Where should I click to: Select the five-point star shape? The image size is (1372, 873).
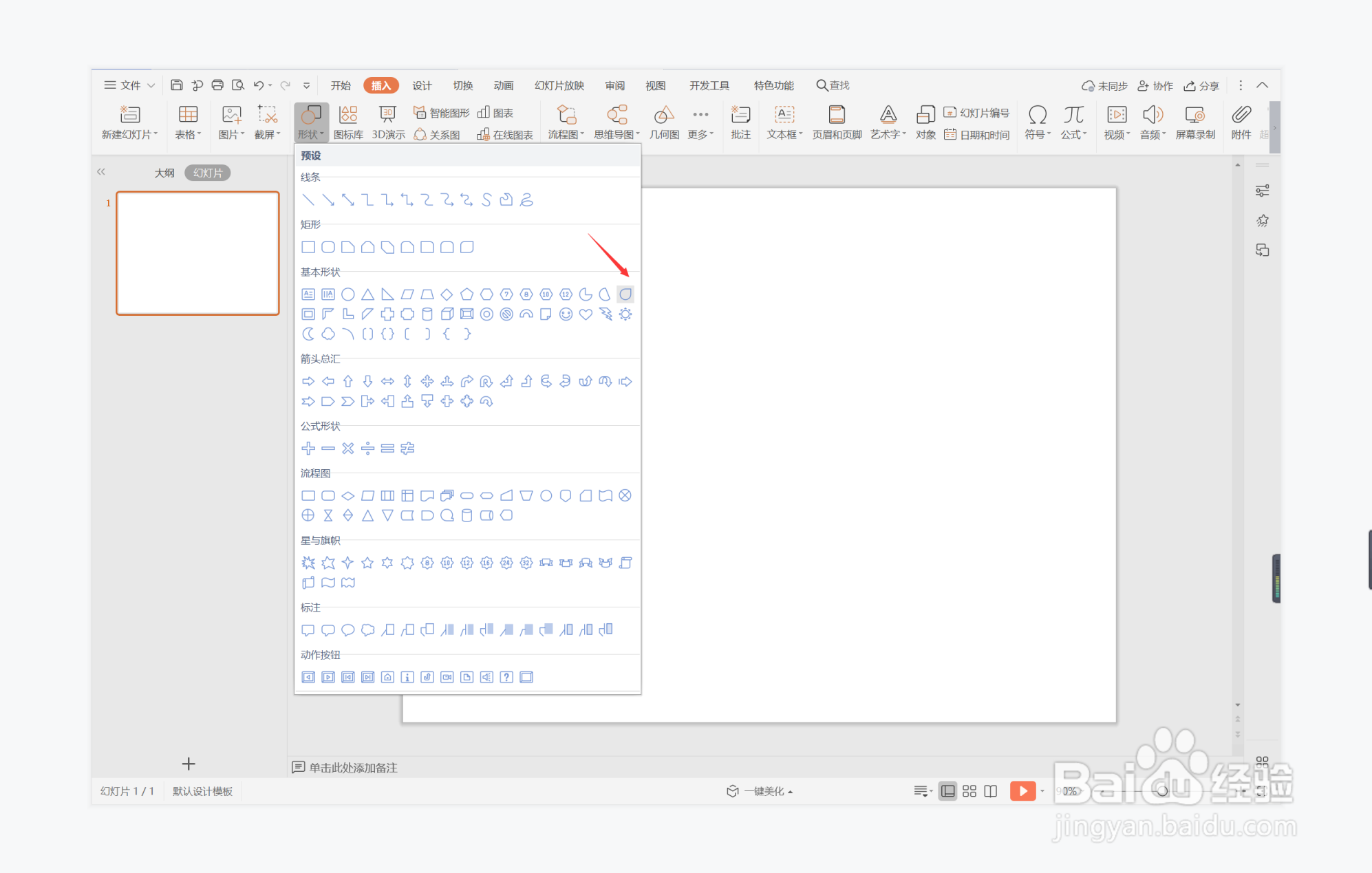[367, 563]
